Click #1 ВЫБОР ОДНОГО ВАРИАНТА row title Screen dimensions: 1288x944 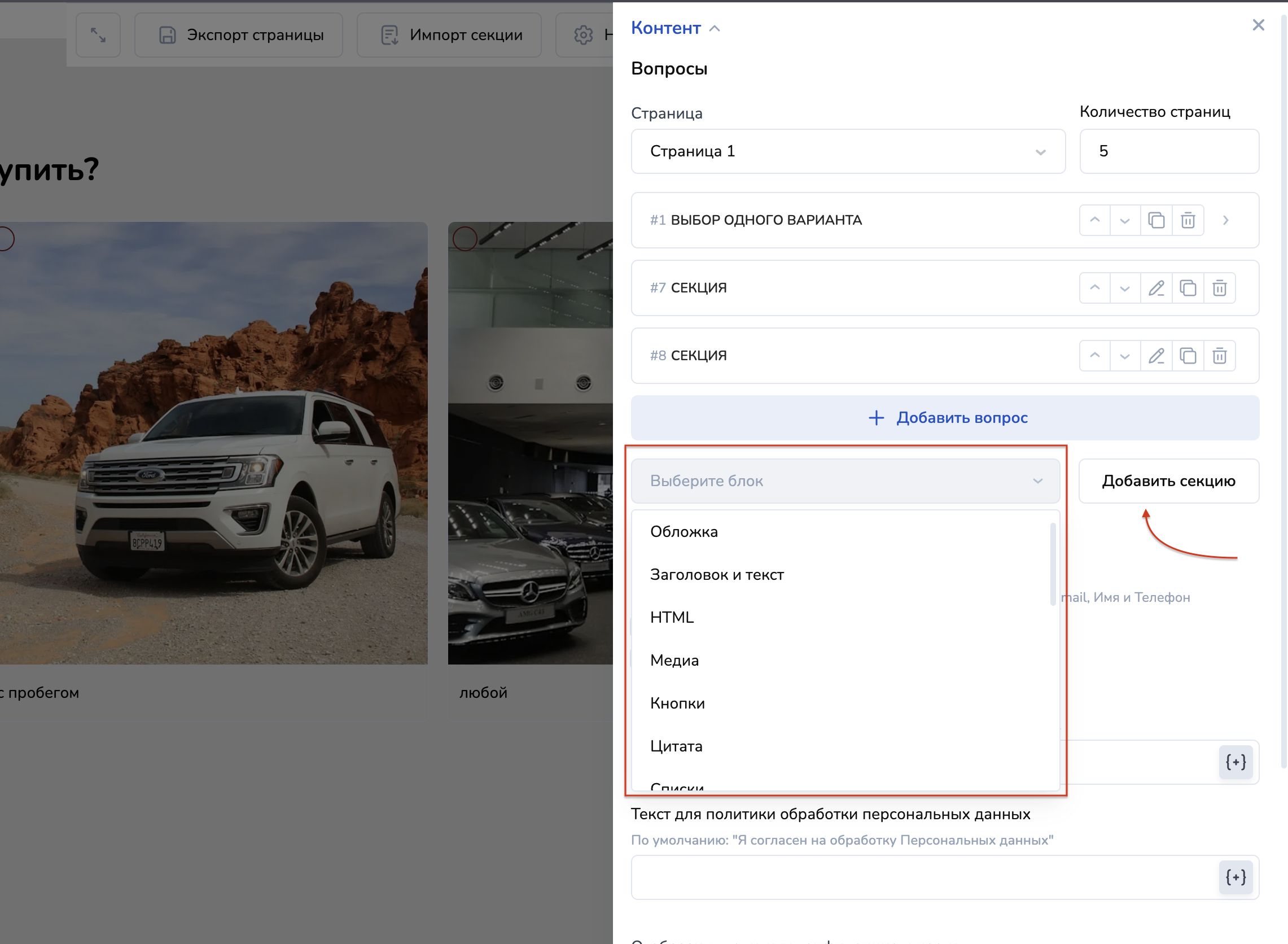pyautogui.click(x=756, y=220)
